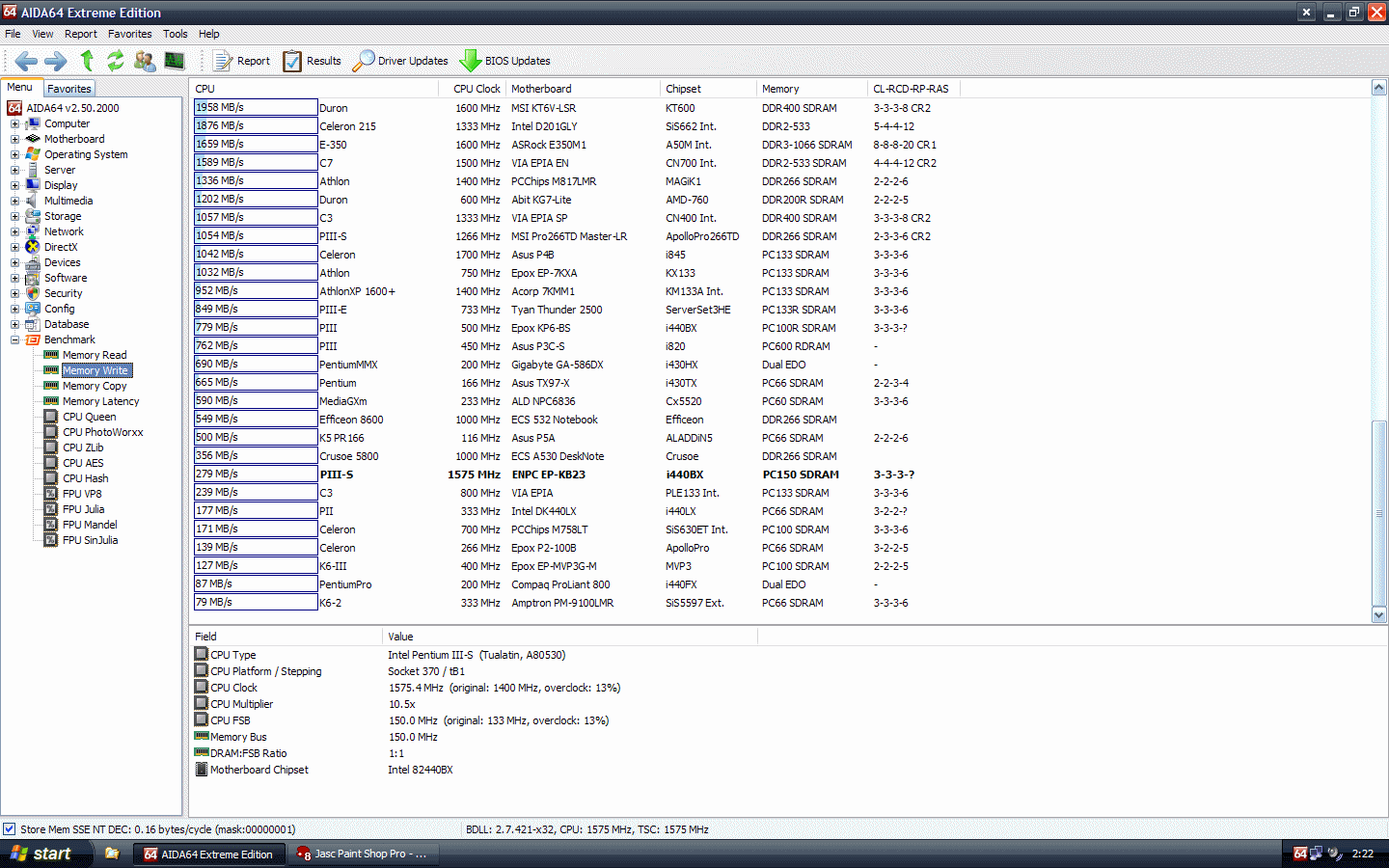The width and height of the screenshot is (1389, 868).
Task: Click the green Up arrow icon
Action: pos(87,61)
